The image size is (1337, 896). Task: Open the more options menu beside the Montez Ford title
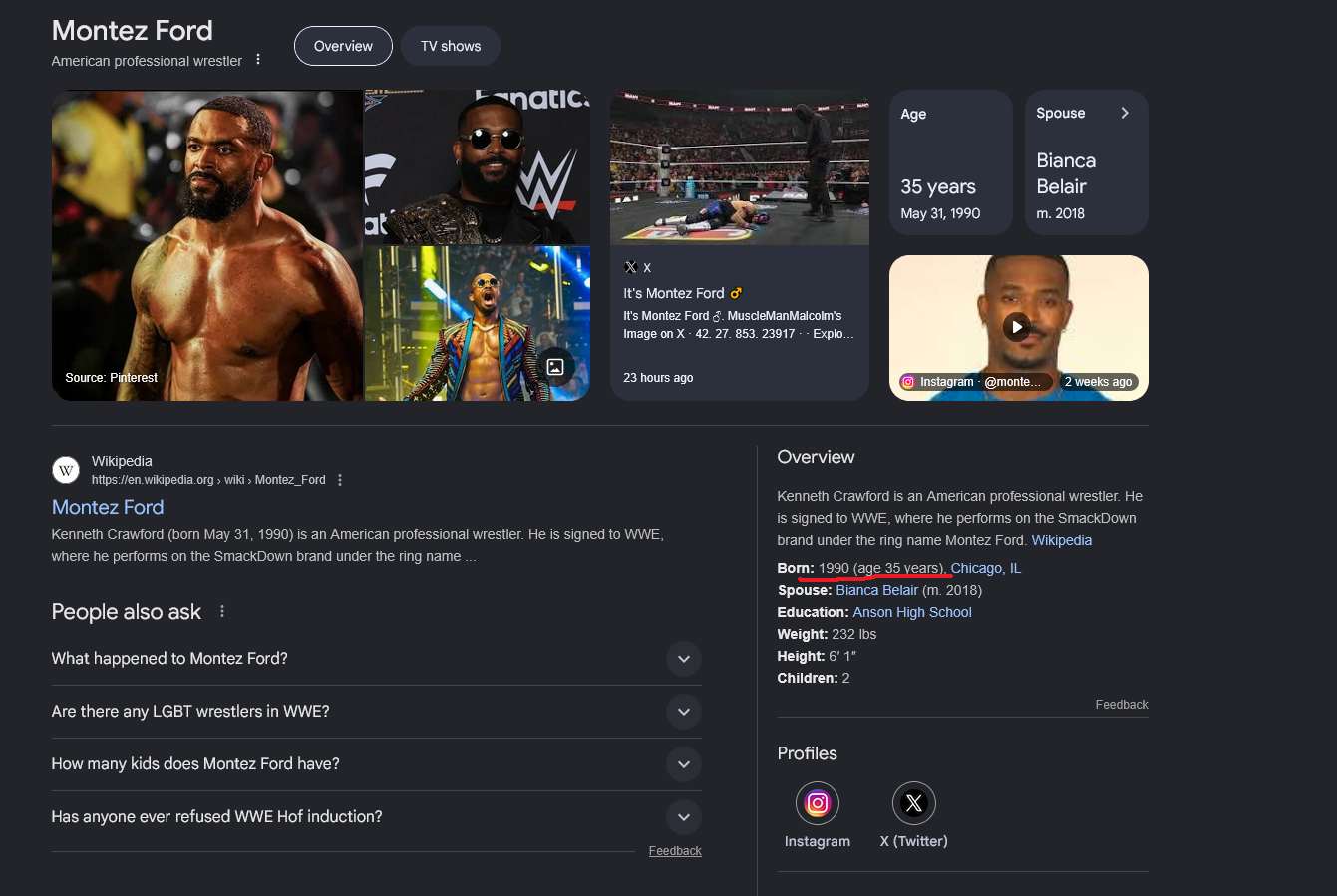click(x=258, y=60)
